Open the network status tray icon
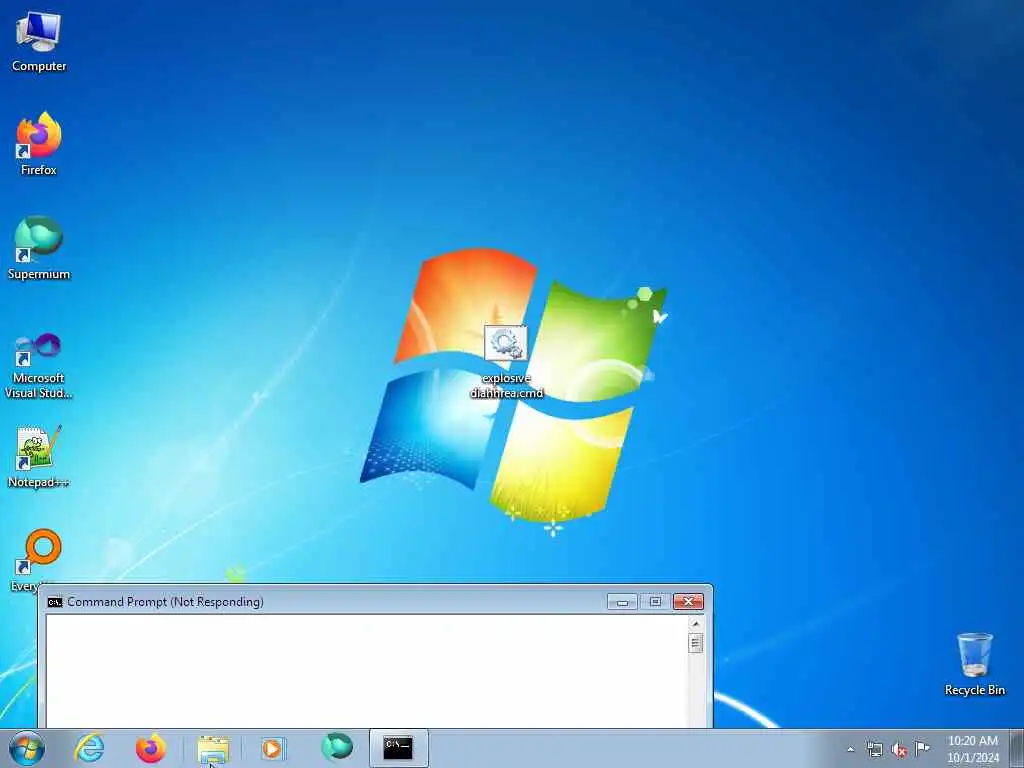 tap(874, 749)
